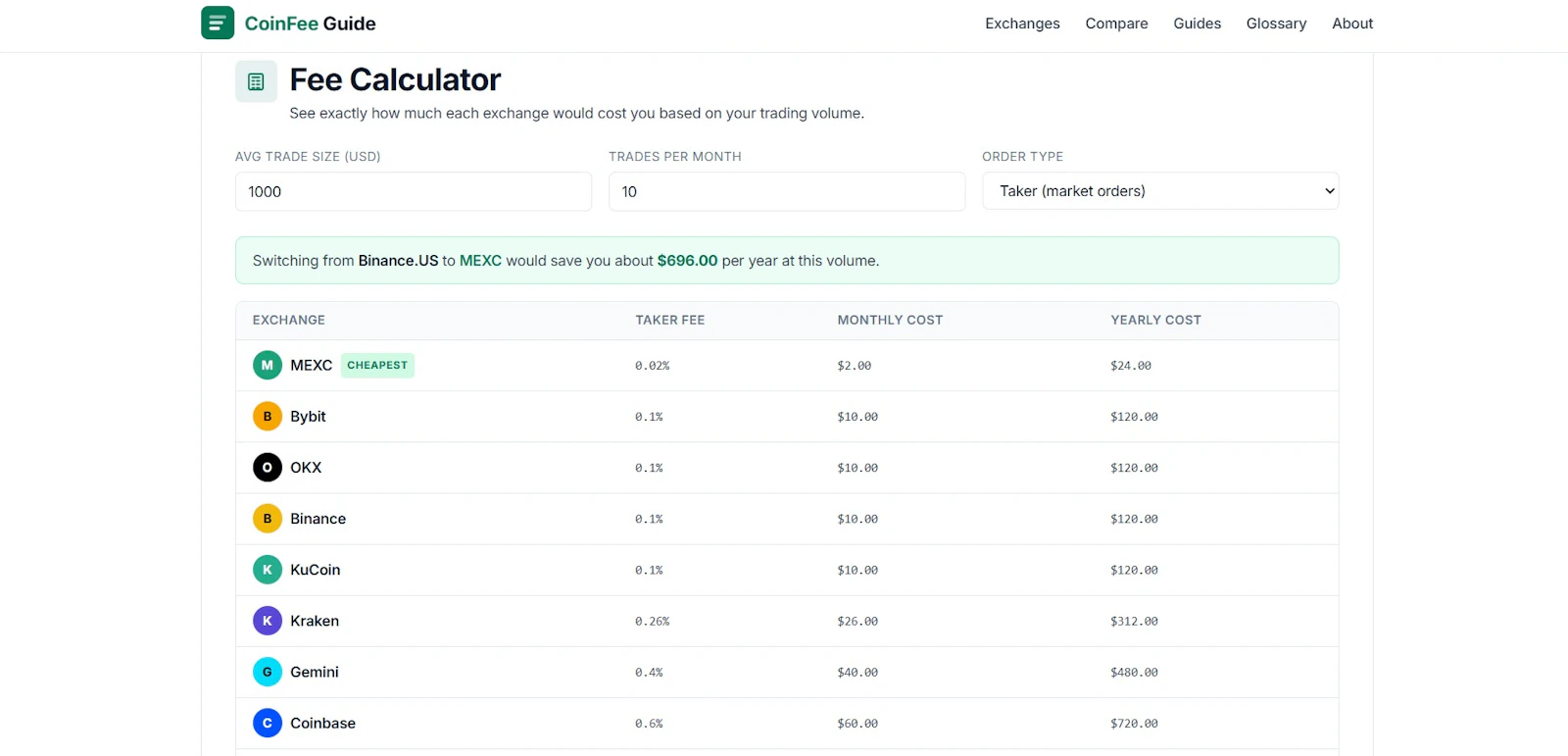Open the Compare nav menu item

click(x=1116, y=24)
